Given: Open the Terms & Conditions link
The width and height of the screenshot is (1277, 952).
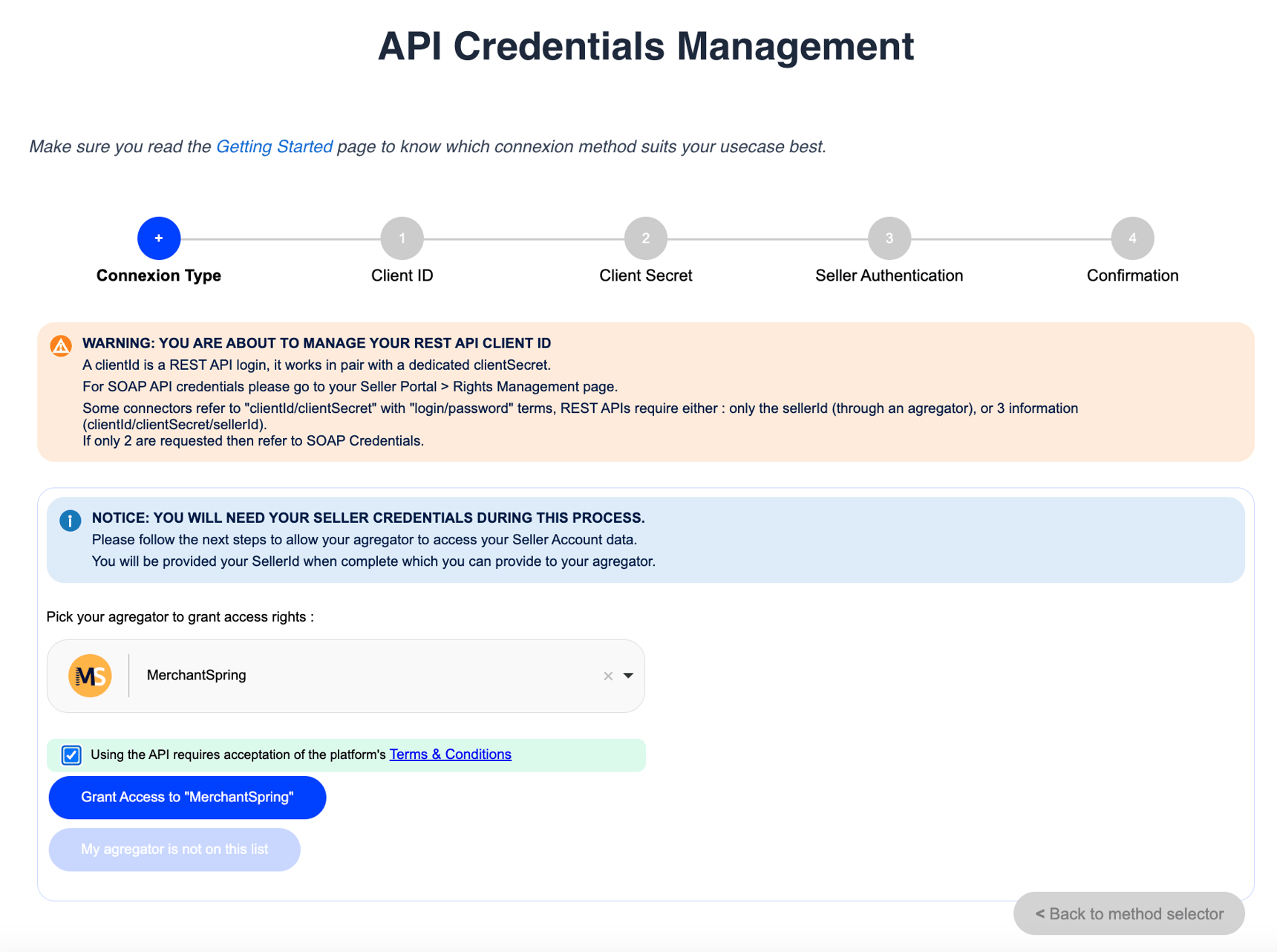Looking at the screenshot, I should pos(450,754).
